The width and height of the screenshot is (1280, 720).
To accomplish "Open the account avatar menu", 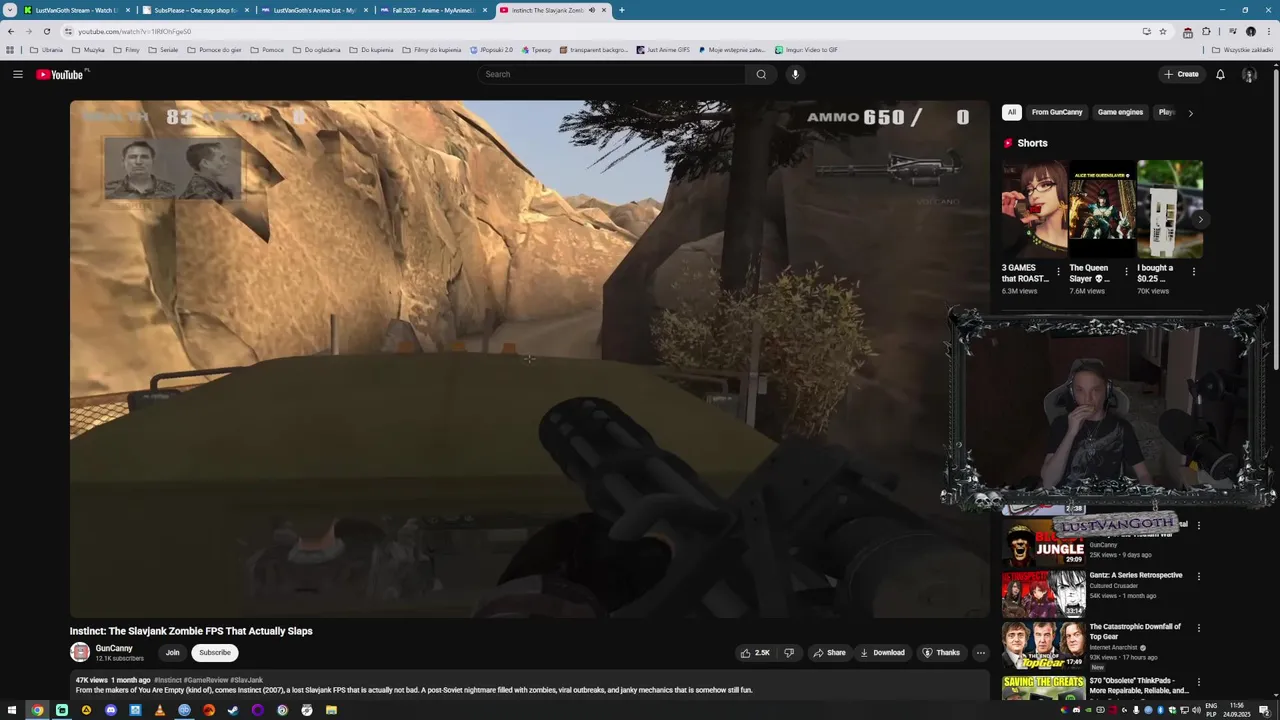I will (1249, 74).
